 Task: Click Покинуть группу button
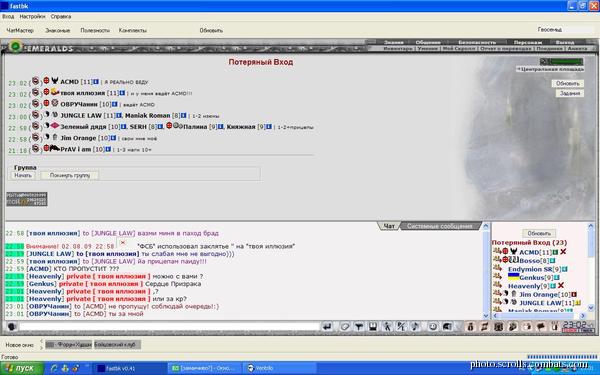[70, 175]
